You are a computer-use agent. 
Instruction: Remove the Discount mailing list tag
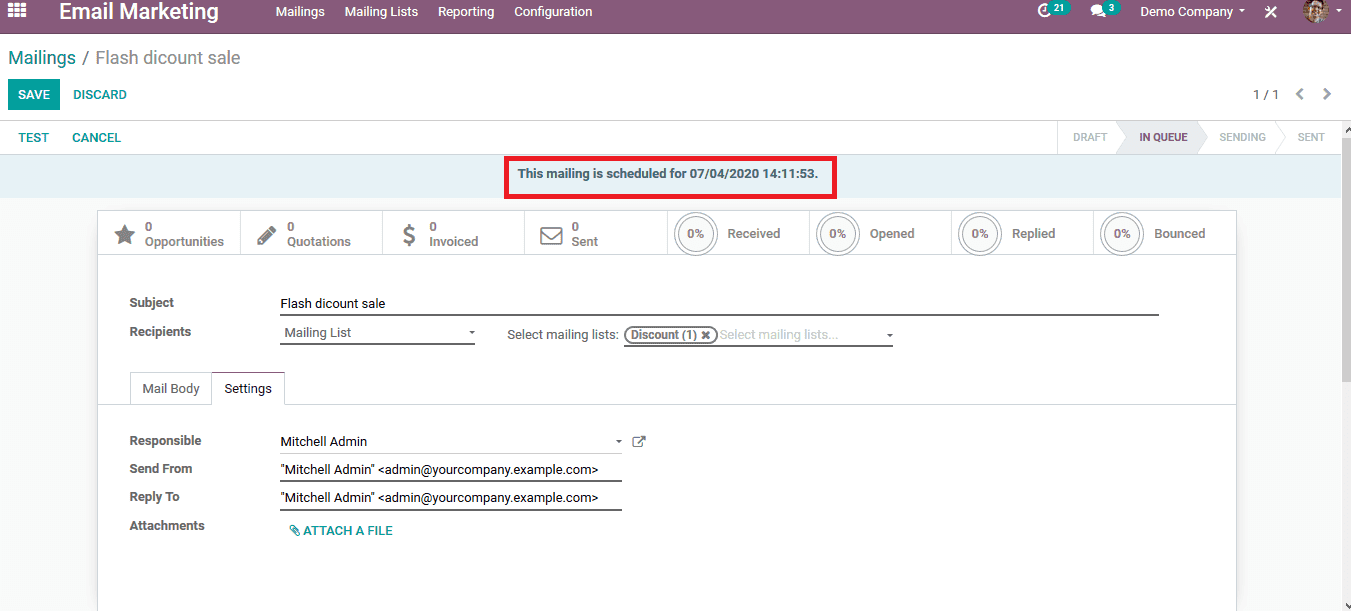point(706,335)
